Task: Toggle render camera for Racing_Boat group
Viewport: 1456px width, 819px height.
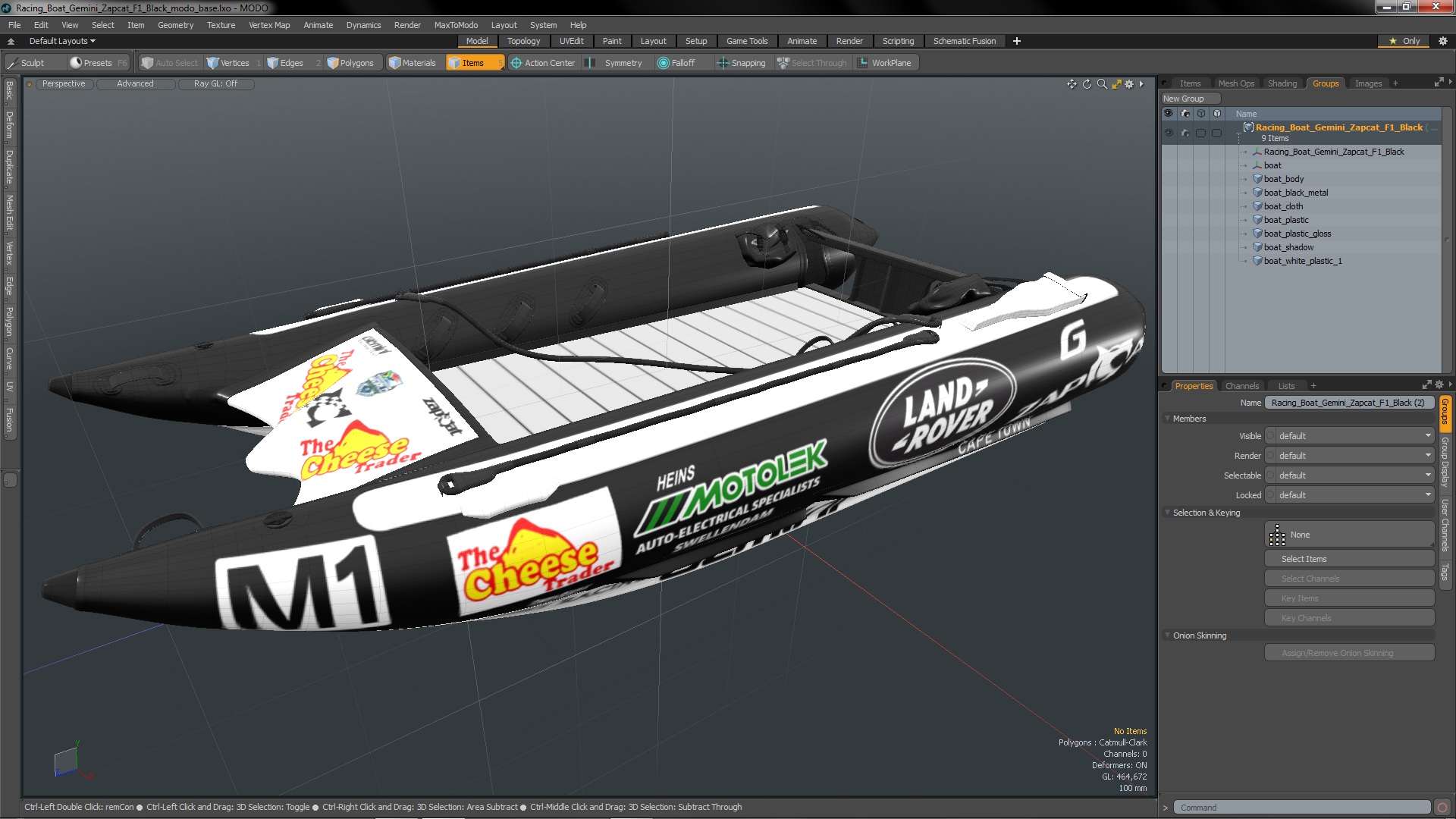Action: click(x=1185, y=133)
